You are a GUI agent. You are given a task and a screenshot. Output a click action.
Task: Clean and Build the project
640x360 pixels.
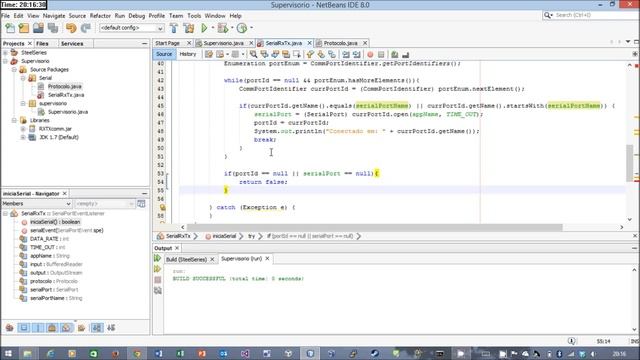pyautogui.click(x=189, y=28)
